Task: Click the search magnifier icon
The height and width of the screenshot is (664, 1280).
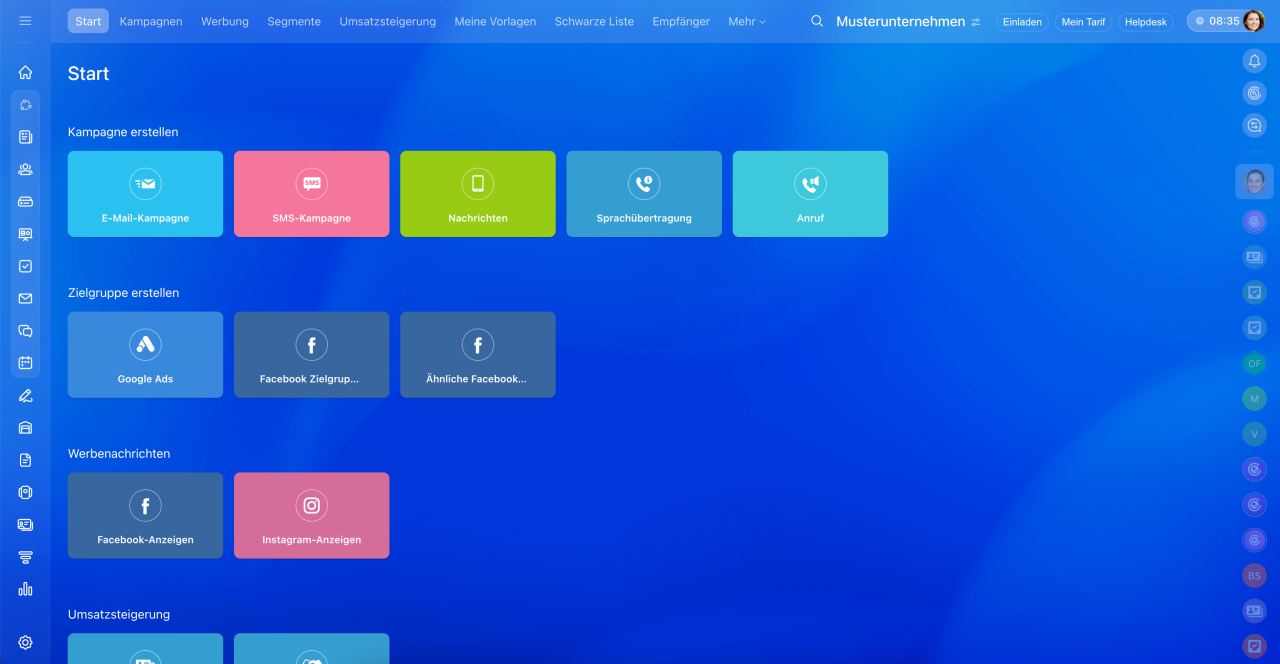Action: (x=817, y=21)
